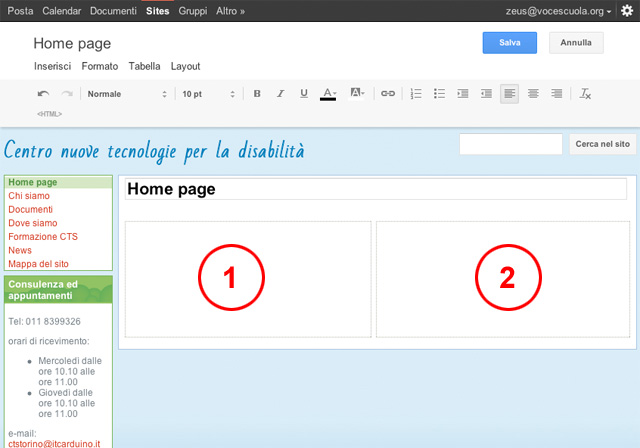Toggle italic text formatting

click(x=280, y=94)
